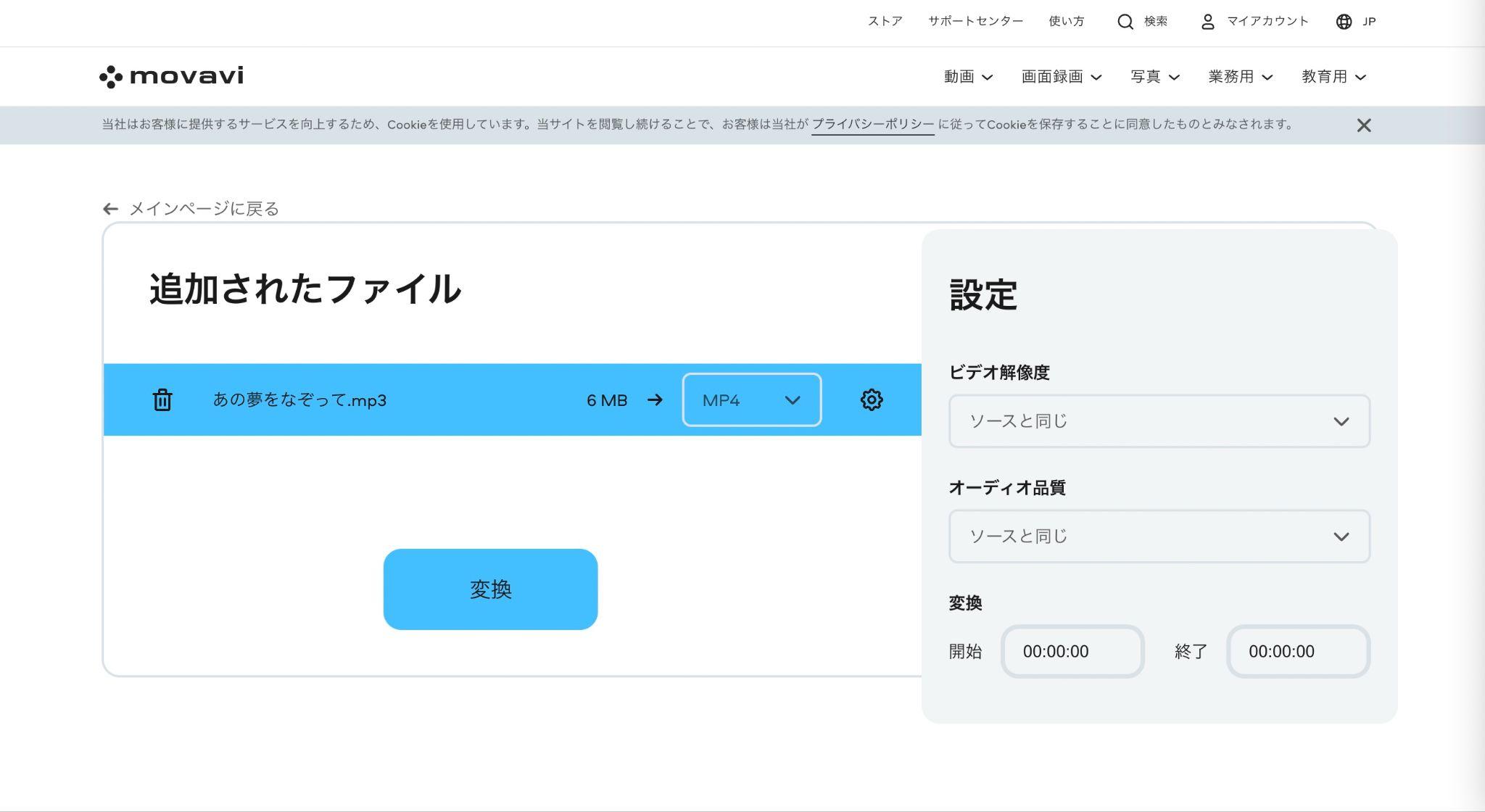
Task: Open the ビデオ解像度 dropdown
Action: pyautogui.click(x=1159, y=421)
